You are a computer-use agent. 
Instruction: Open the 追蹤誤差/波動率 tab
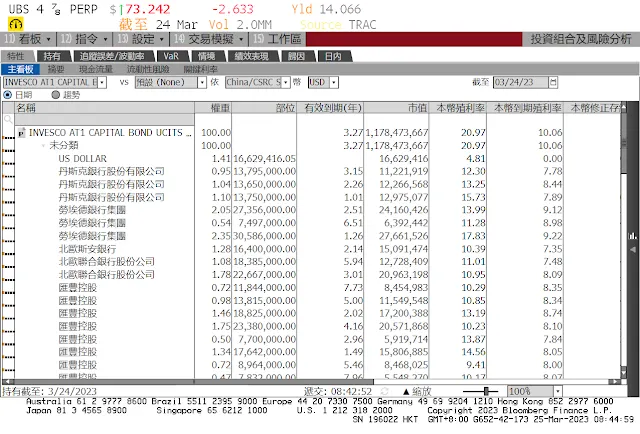point(112,56)
